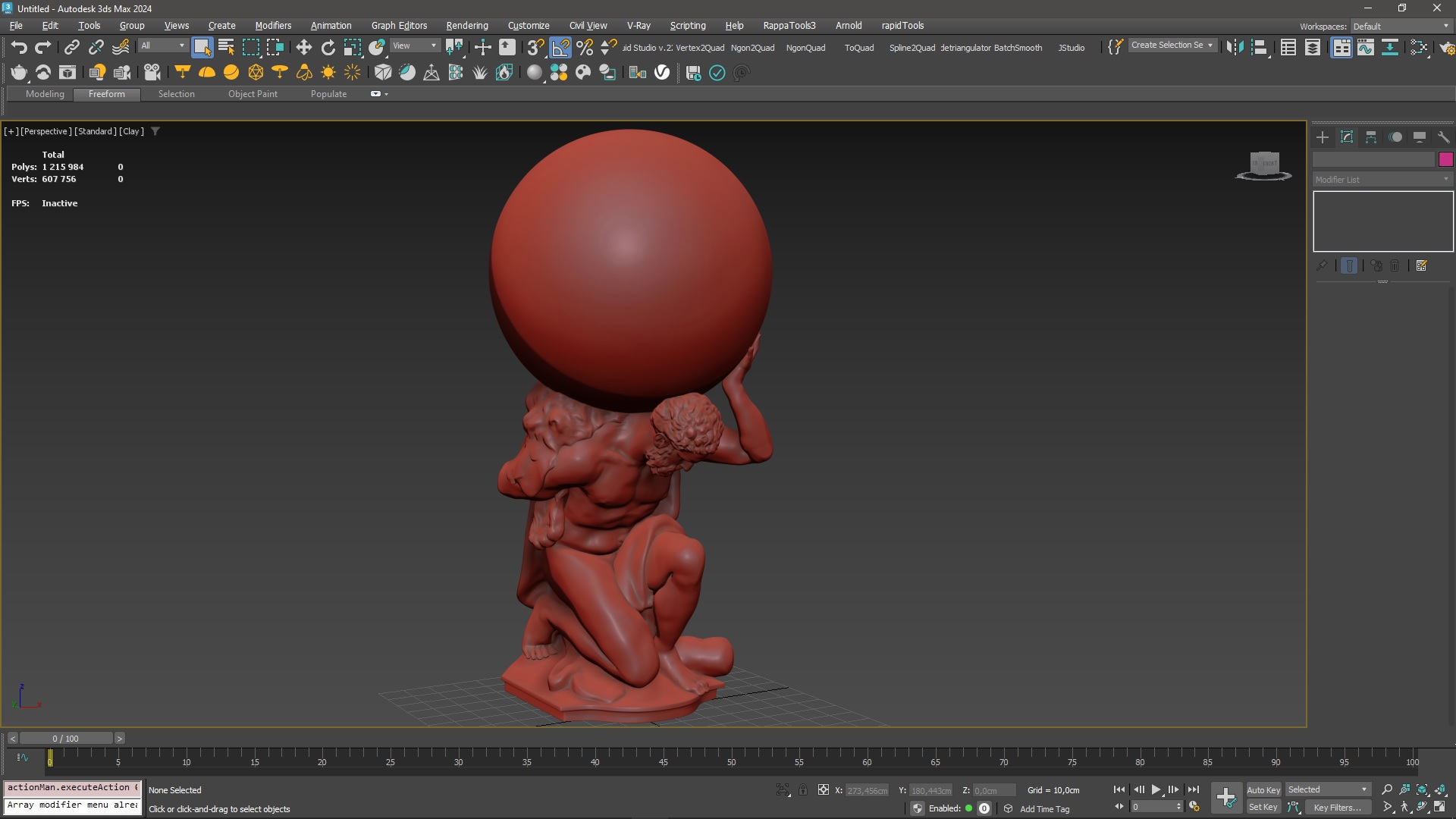Open Select by Name list tool
The width and height of the screenshot is (1456, 819).
click(226, 47)
